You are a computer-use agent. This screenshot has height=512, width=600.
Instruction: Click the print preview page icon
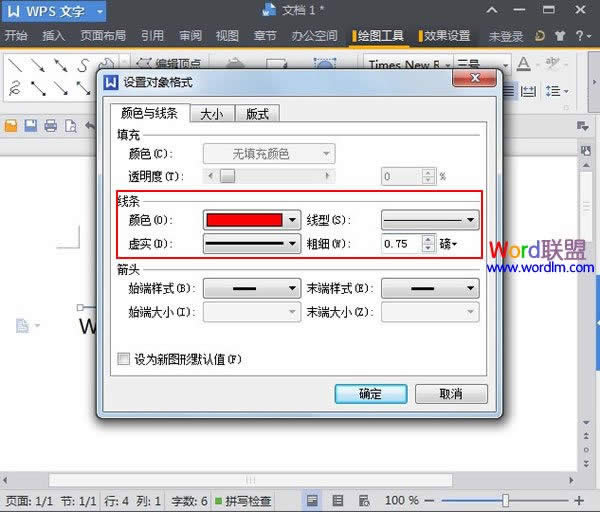(x=70, y=126)
